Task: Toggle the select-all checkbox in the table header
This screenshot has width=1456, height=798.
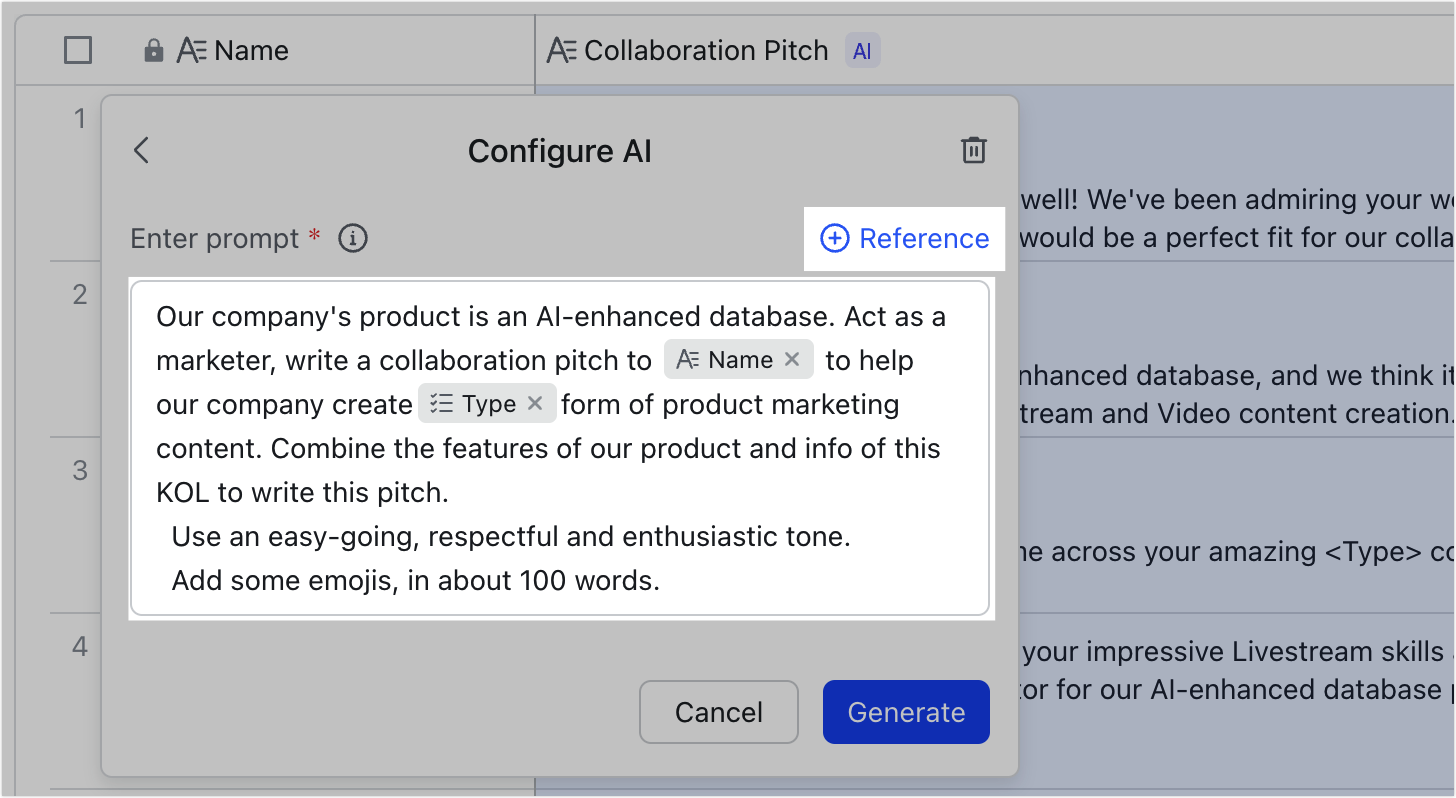Action: [77, 50]
